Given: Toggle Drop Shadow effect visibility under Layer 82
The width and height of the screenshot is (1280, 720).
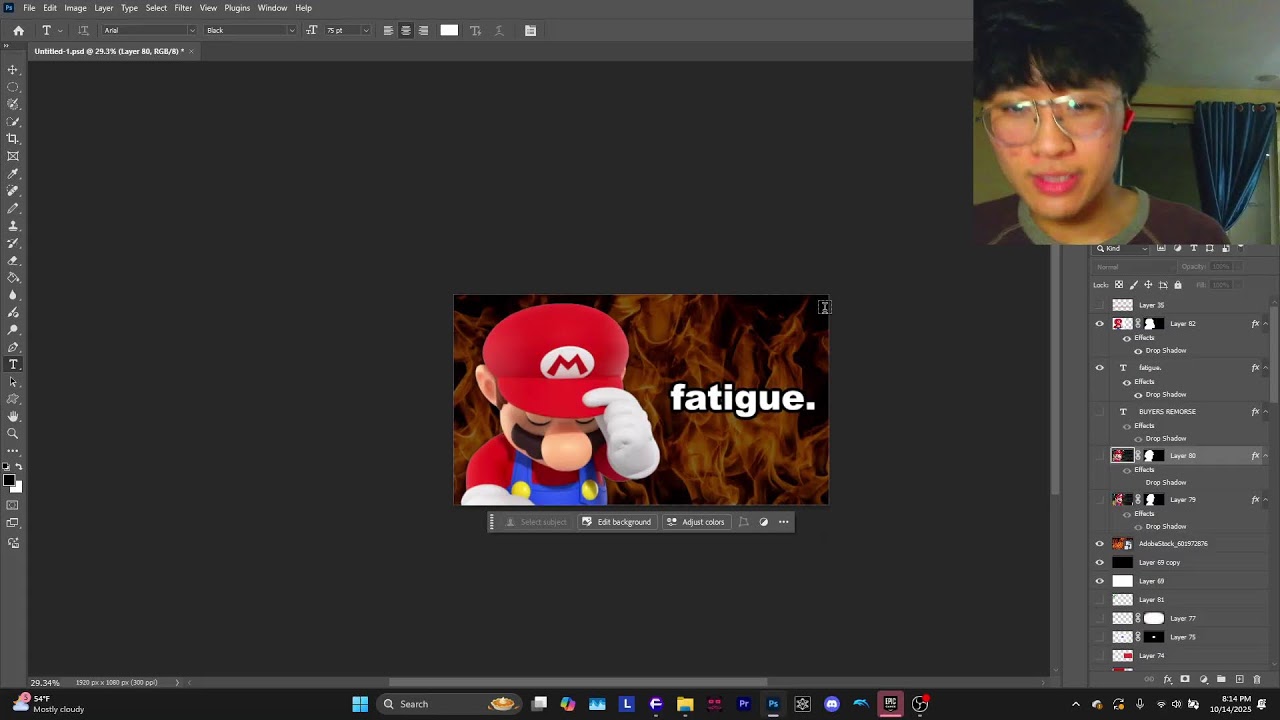Looking at the screenshot, I should 1138,351.
